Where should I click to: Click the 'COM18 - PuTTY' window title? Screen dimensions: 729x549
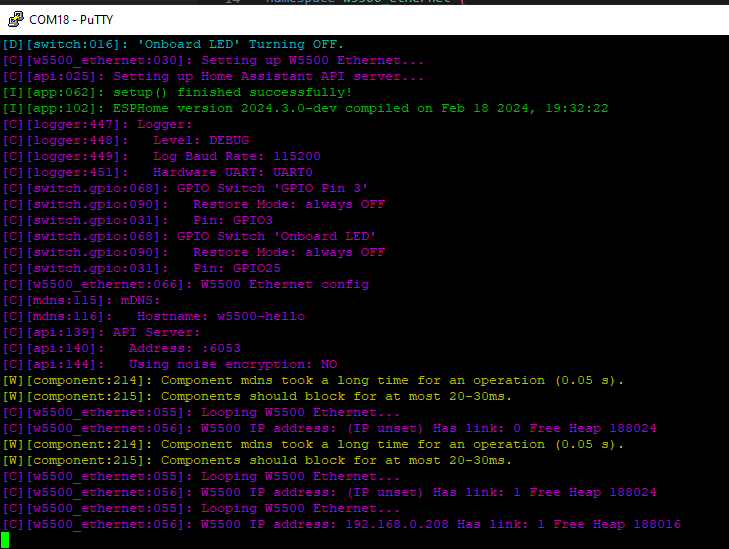click(x=71, y=20)
